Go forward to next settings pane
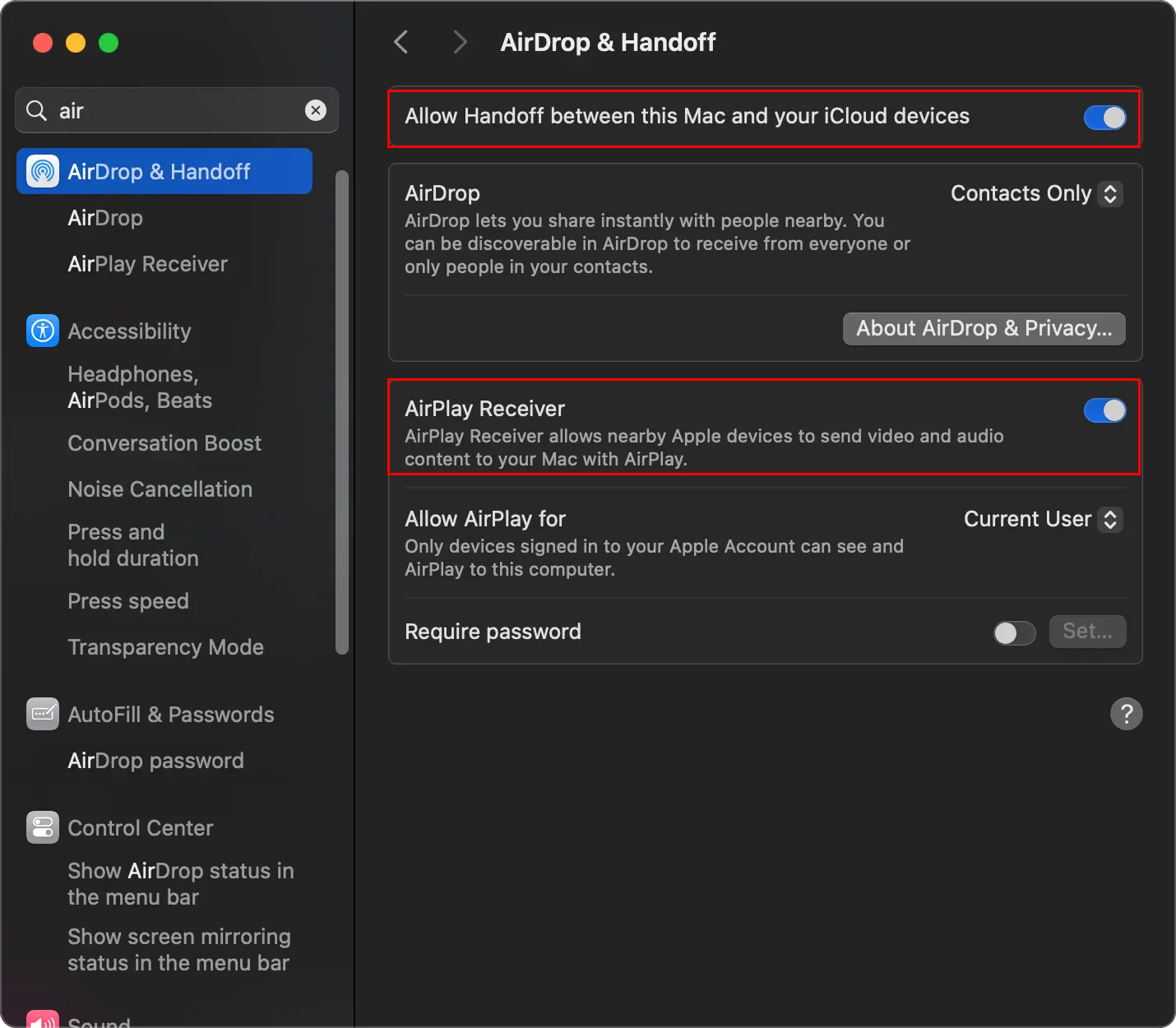The width and height of the screenshot is (1176, 1028). coord(460,42)
